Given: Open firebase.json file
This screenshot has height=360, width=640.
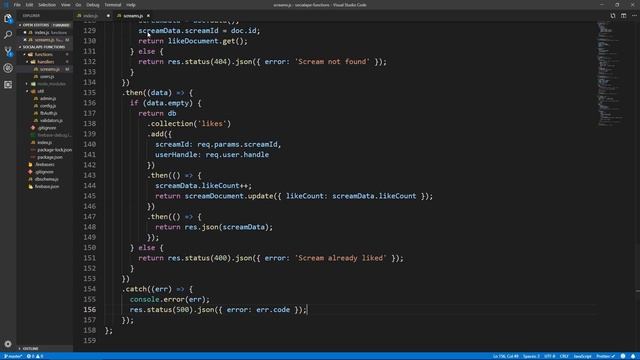Looking at the screenshot, I should coord(47,187).
